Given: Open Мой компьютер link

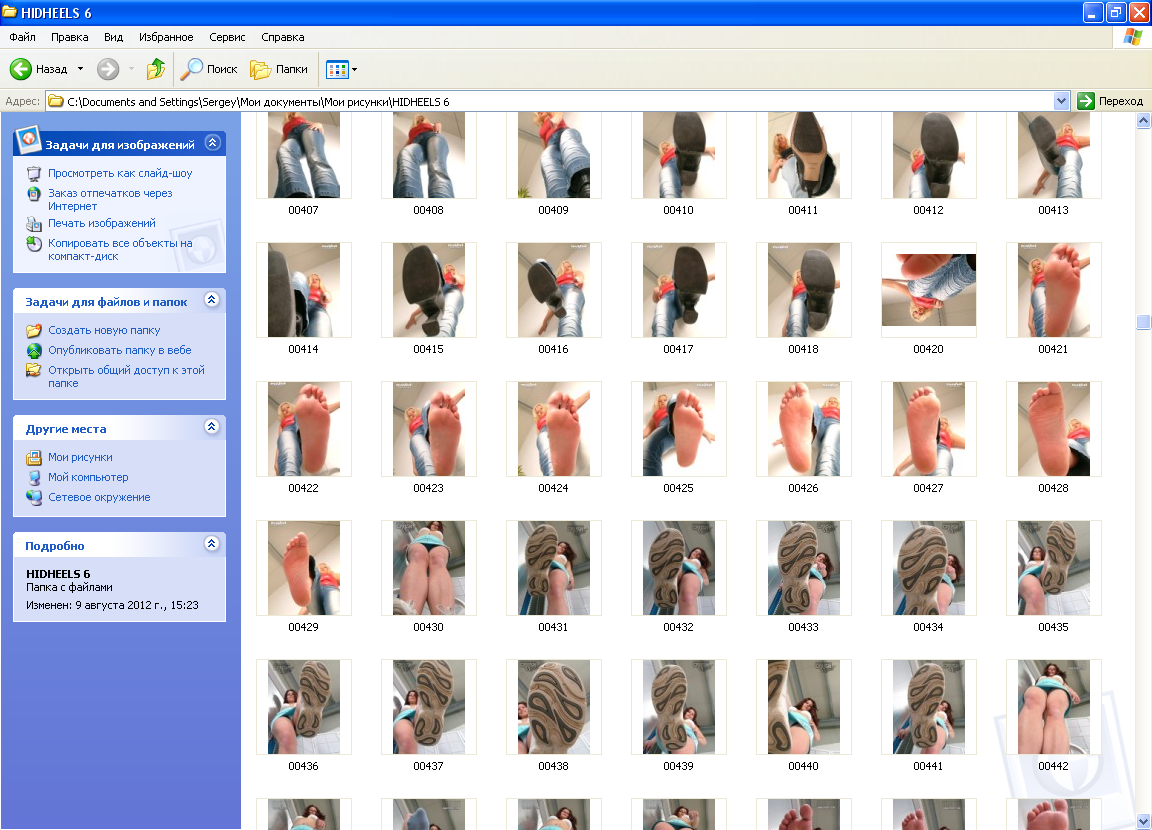Looking at the screenshot, I should click(x=88, y=477).
